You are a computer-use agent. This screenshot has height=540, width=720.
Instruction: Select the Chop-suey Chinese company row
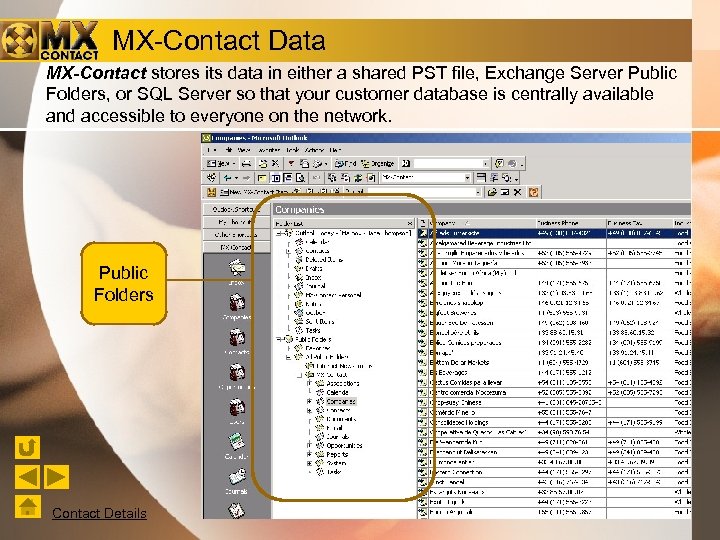pyautogui.click(x=554, y=402)
